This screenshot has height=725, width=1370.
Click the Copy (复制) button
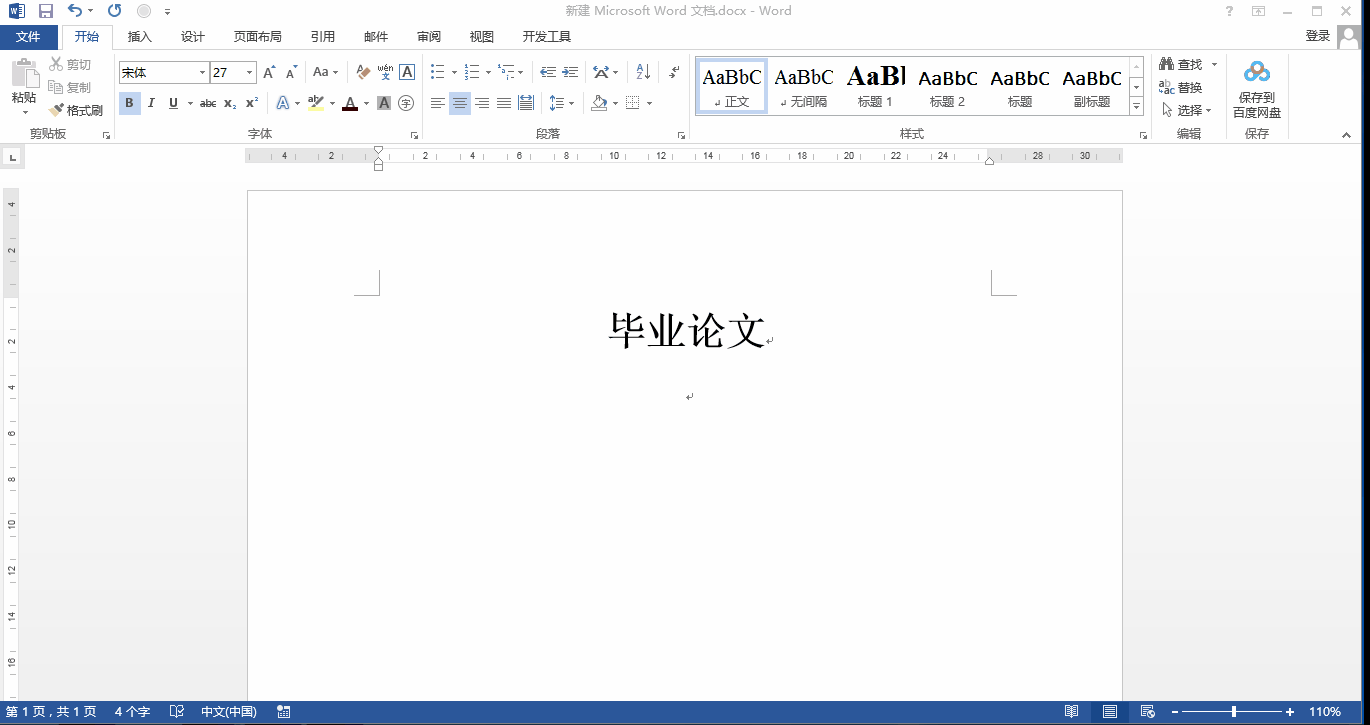click(x=71, y=87)
